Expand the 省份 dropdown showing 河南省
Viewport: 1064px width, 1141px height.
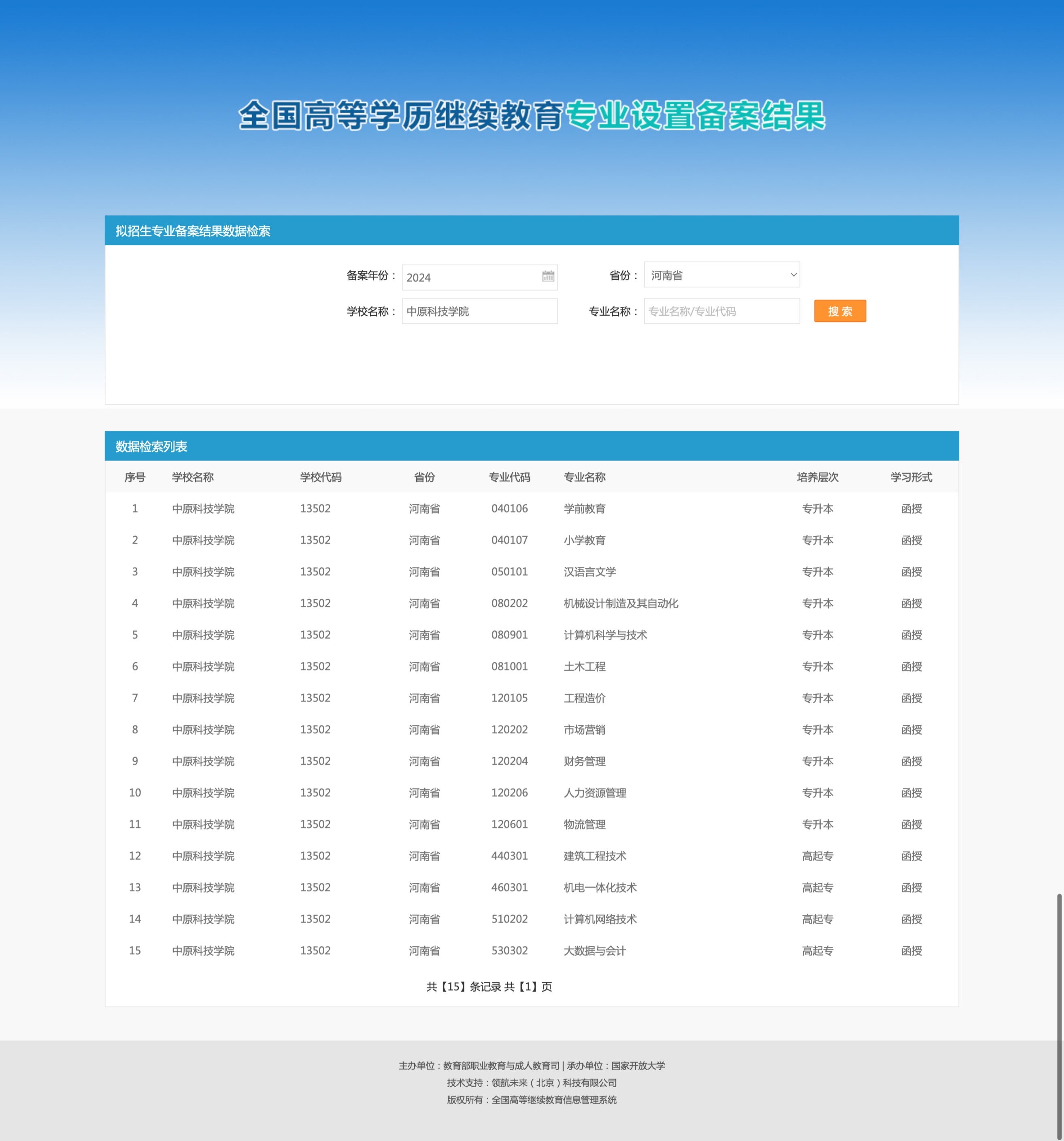(x=722, y=275)
